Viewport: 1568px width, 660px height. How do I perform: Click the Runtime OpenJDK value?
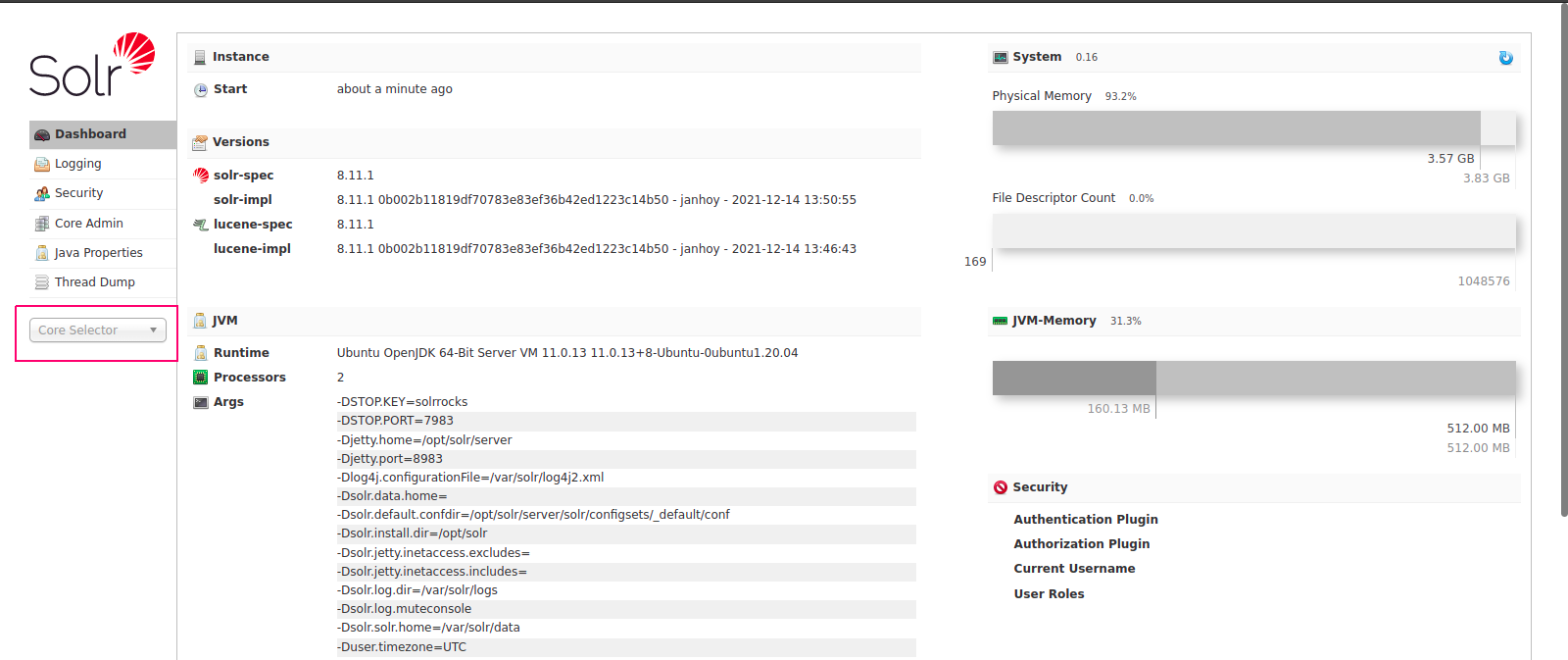pos(567,353)
